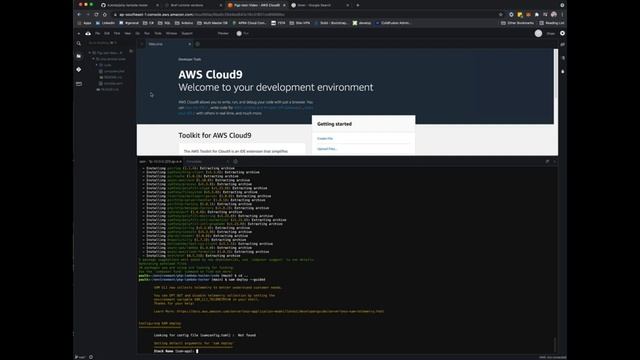Add a new editor tab with plus
Screen dimensions: 640x360
point(198,44)
